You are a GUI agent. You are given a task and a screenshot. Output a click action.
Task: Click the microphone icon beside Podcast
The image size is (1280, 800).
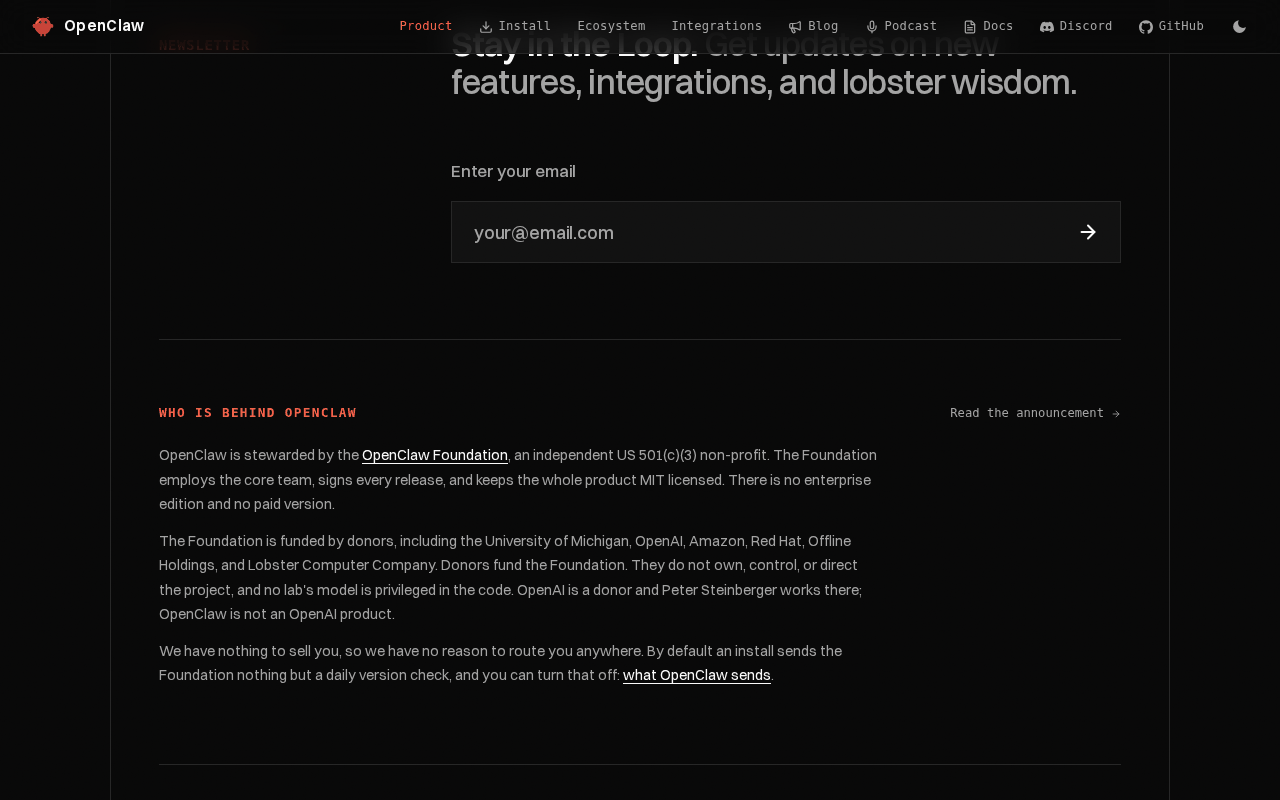click(x=872, y=27)
